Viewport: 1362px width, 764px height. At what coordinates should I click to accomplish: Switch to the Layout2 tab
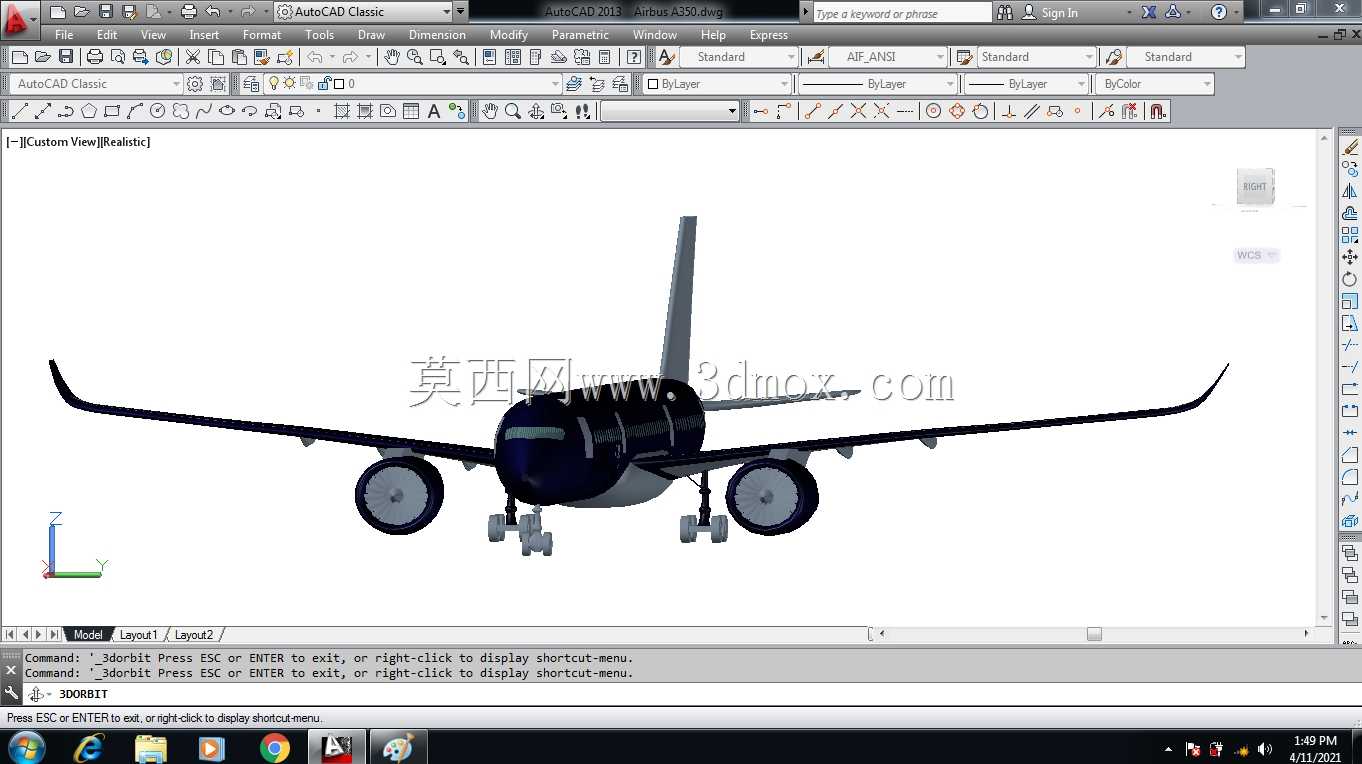pos(194,635)
